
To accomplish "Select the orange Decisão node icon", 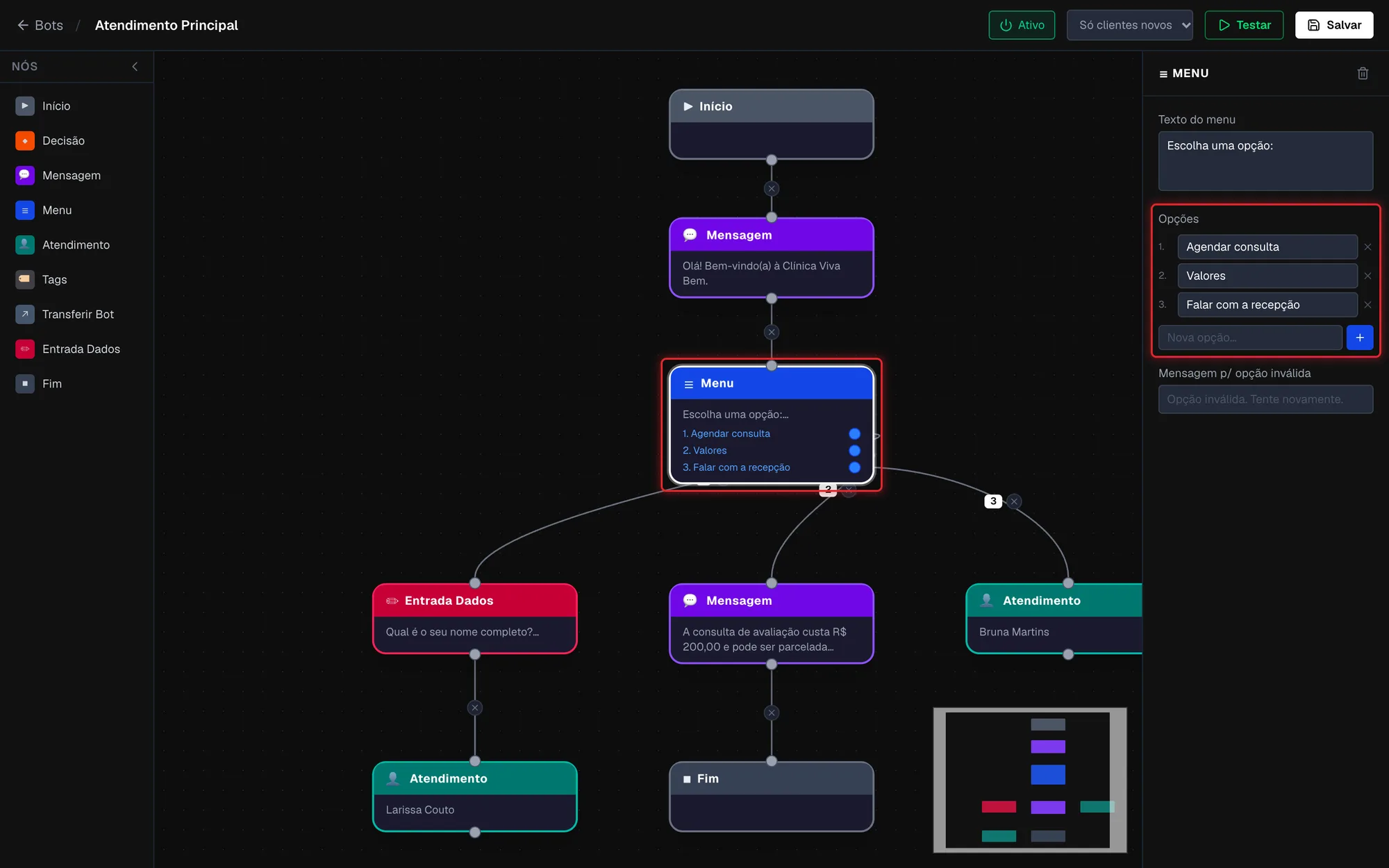I will click(25, 141).
